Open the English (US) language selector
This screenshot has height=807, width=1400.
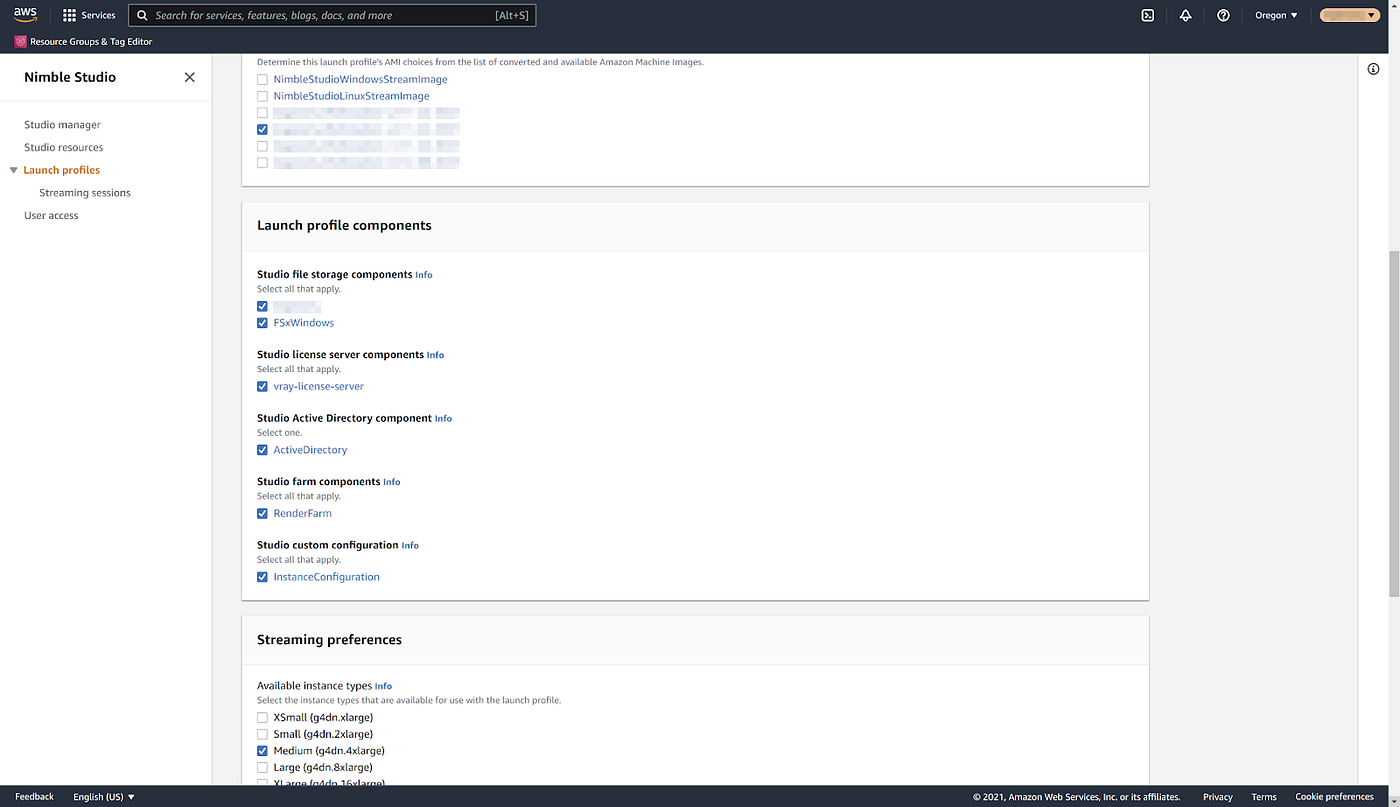(104, 797)
